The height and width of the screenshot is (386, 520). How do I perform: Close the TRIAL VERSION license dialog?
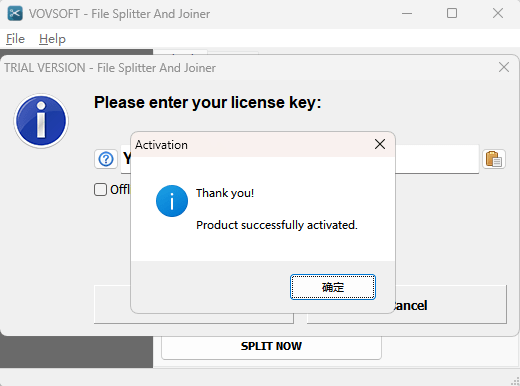(x=504, y=67)
